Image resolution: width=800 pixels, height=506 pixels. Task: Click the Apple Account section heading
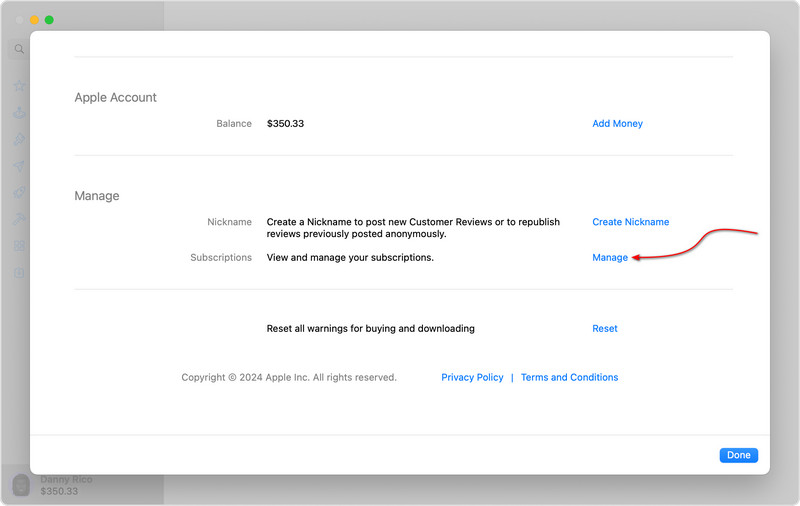115,97
